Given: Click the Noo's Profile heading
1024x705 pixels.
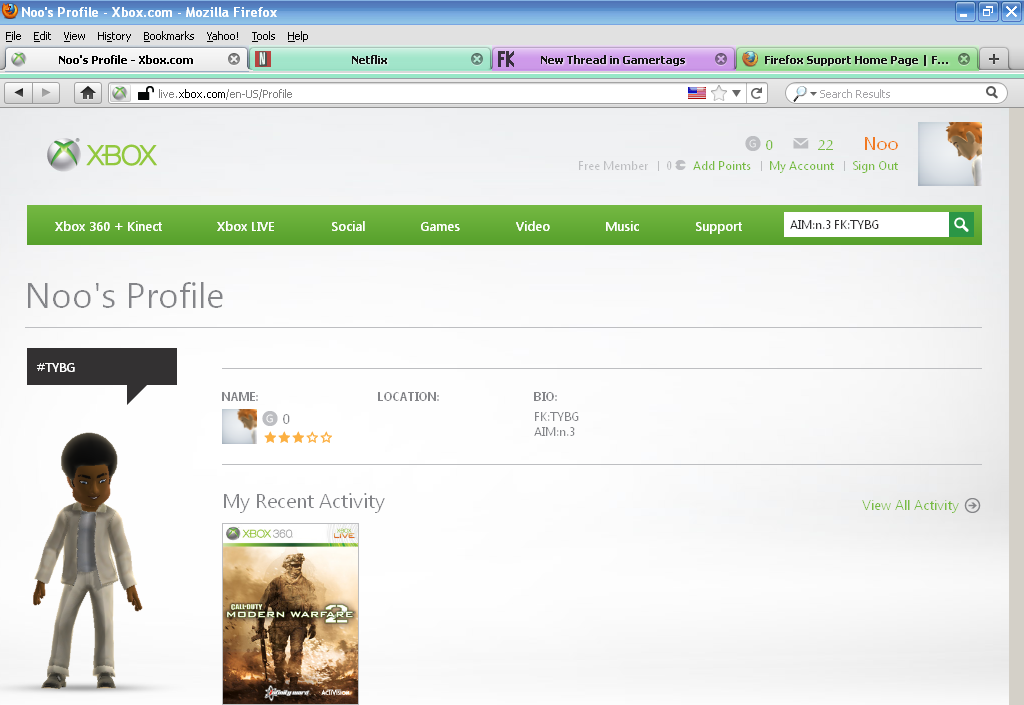Looking at the screenshot, I should pos(125,296).
